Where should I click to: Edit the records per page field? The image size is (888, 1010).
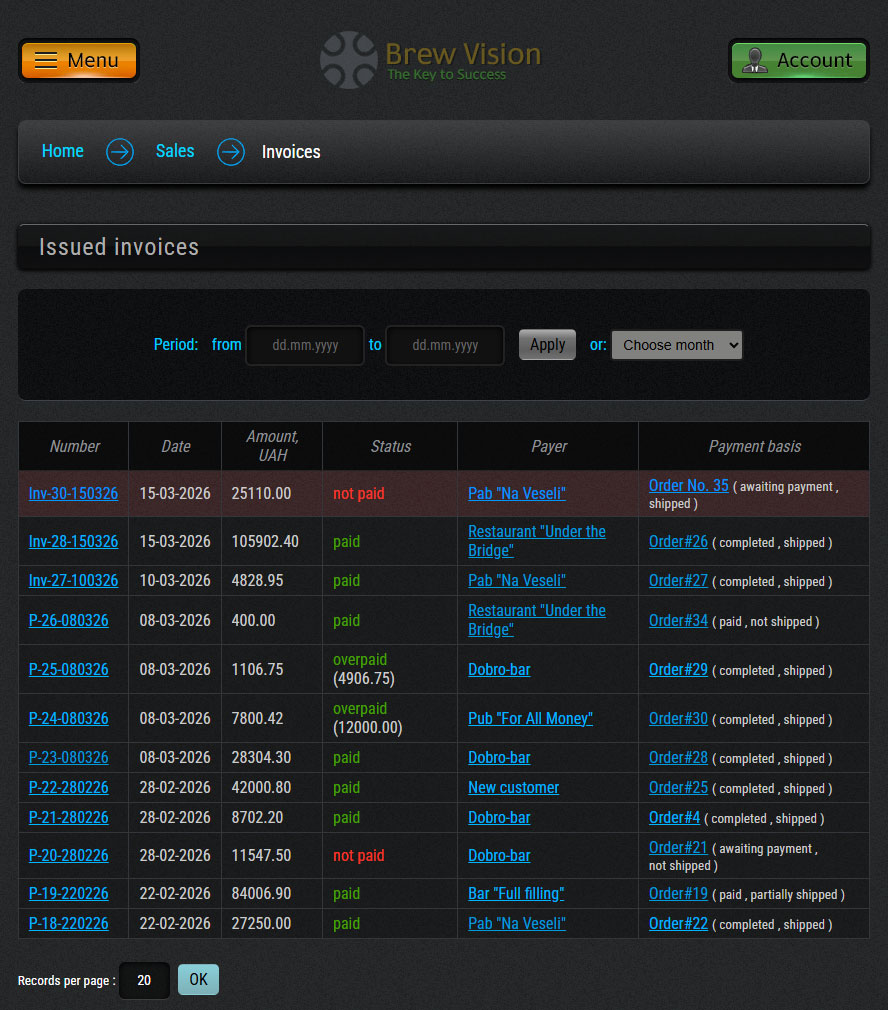coord(144,980)
